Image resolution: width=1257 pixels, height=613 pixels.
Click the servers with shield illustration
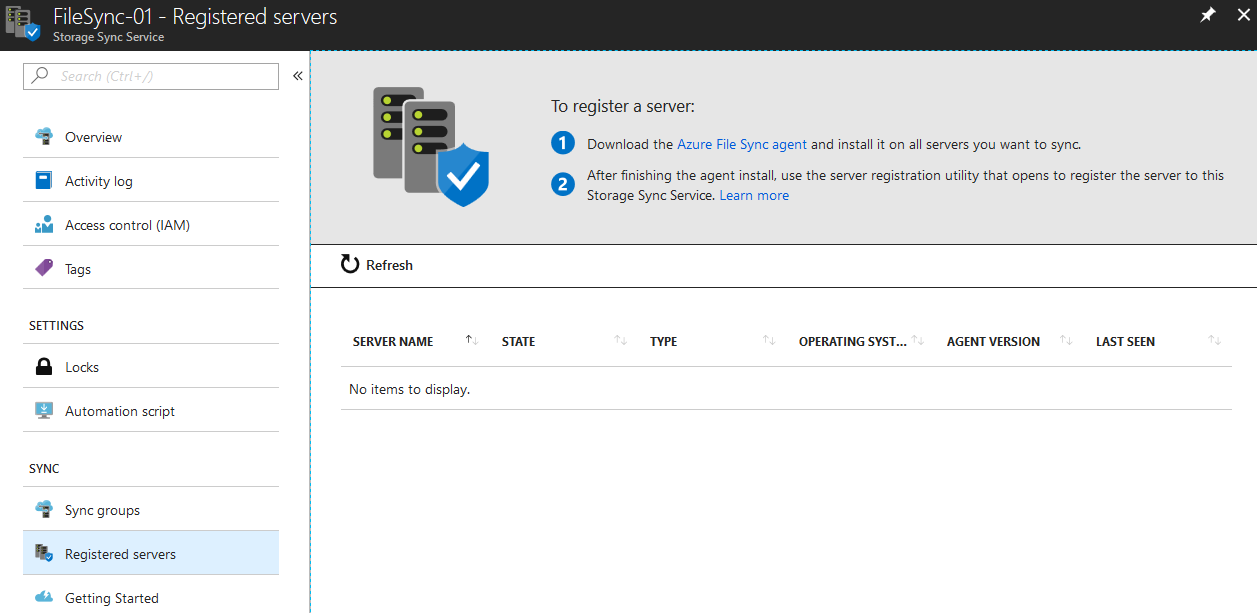click(x=431, y=146)
